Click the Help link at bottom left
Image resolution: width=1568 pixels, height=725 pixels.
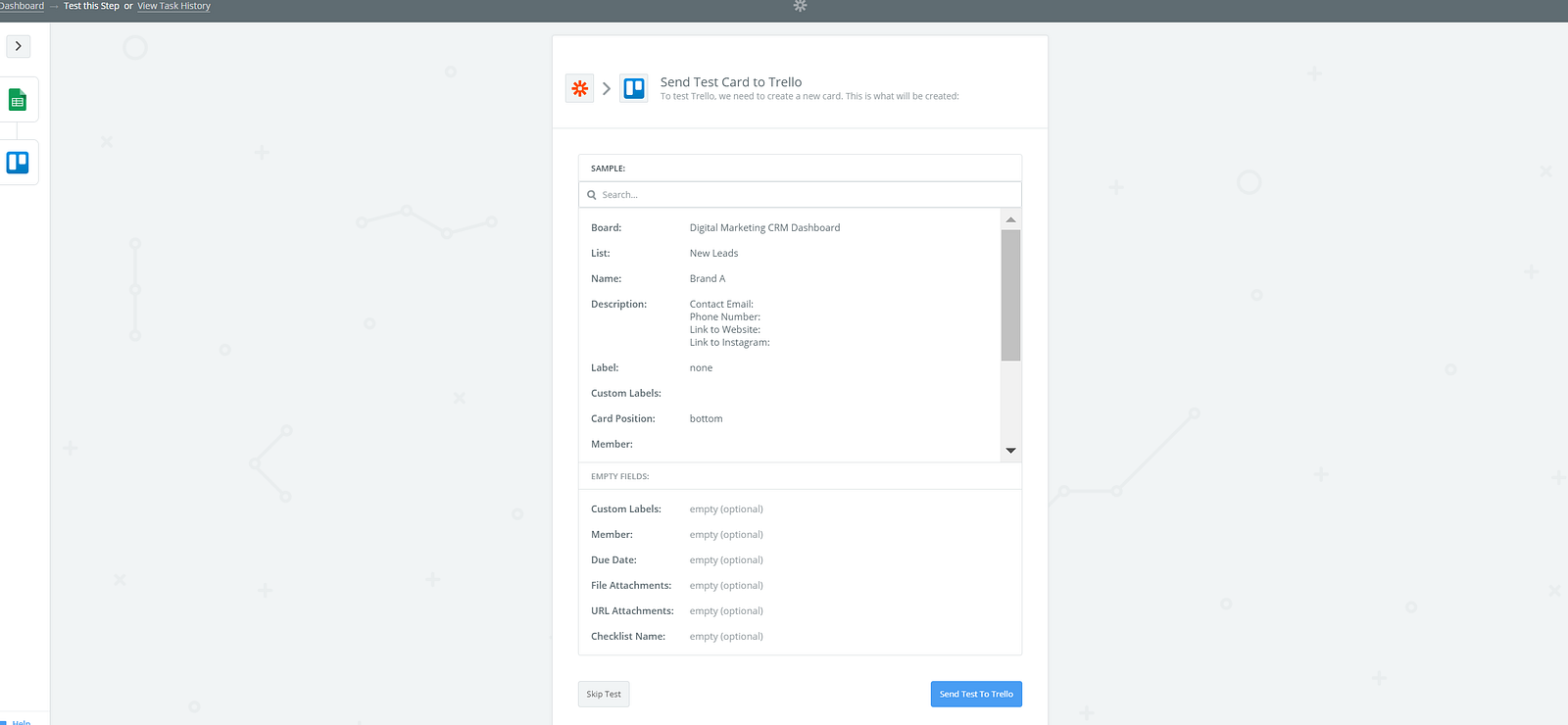22,722
